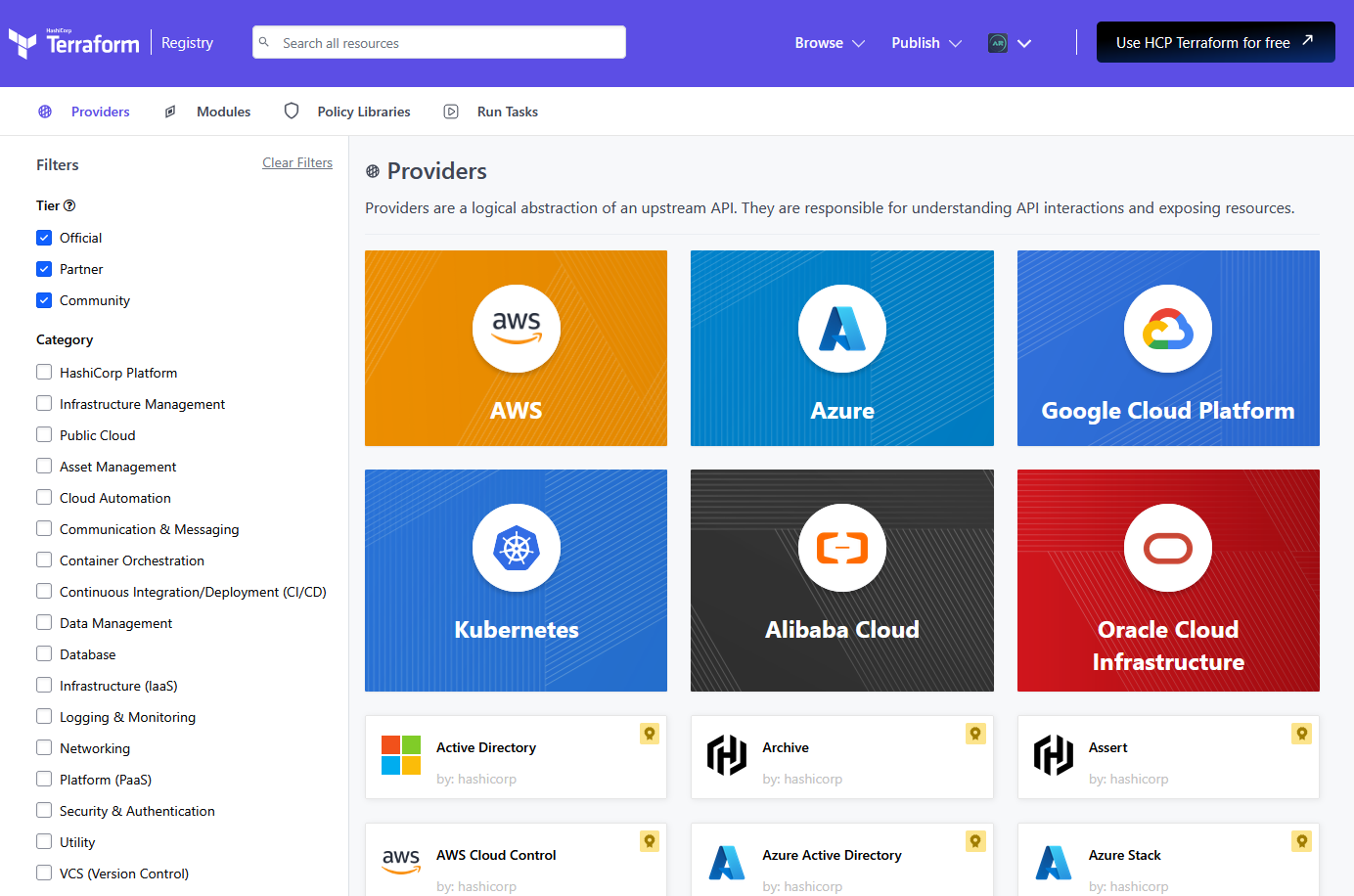This screenshot has height=896, width=1354.
Task: Uncheck the Community tier filter
Action: click(x=44, y=300)
